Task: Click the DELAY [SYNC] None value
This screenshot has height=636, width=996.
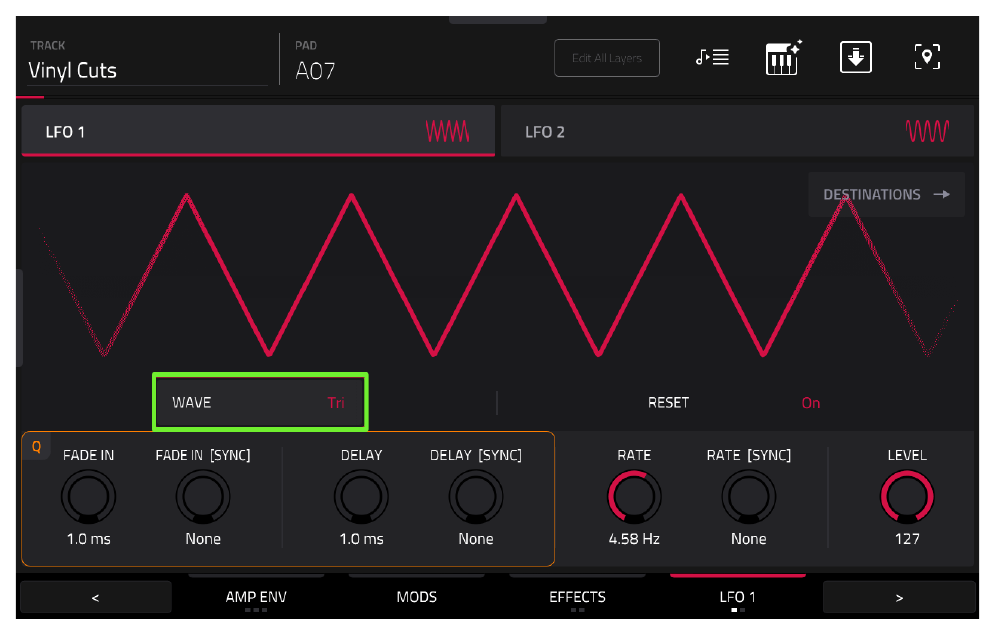Action: [476, 539]
